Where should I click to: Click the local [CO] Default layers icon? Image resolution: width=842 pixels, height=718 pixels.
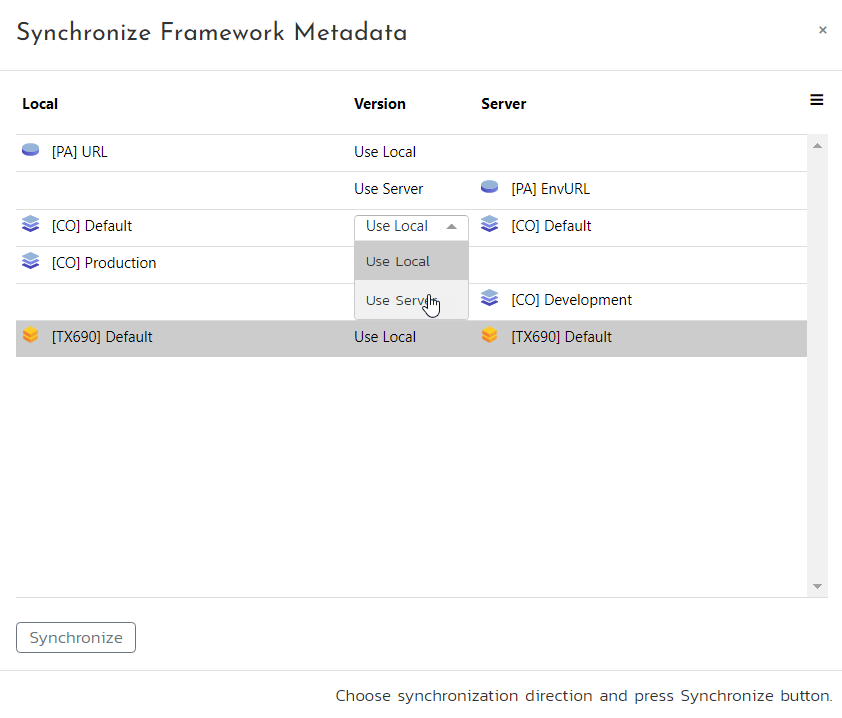[x=30, y=225]
